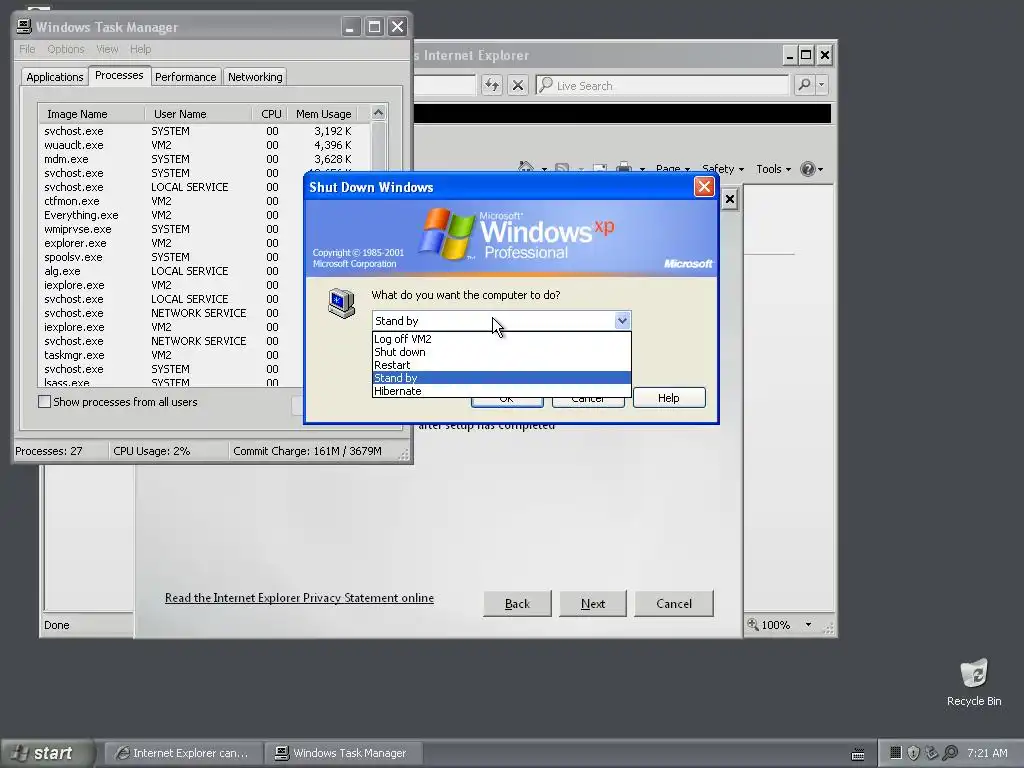The height and width of the screenshot is (768, 1024).
Task: Click the Help question mark icon in Internet Explorer
Action: (808, 169)
